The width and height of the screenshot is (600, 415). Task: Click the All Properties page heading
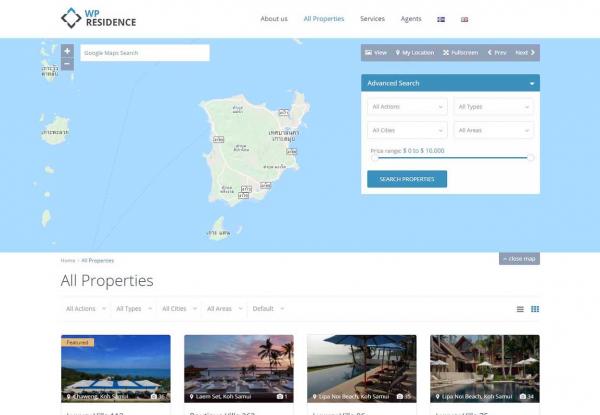click(107, 281)
